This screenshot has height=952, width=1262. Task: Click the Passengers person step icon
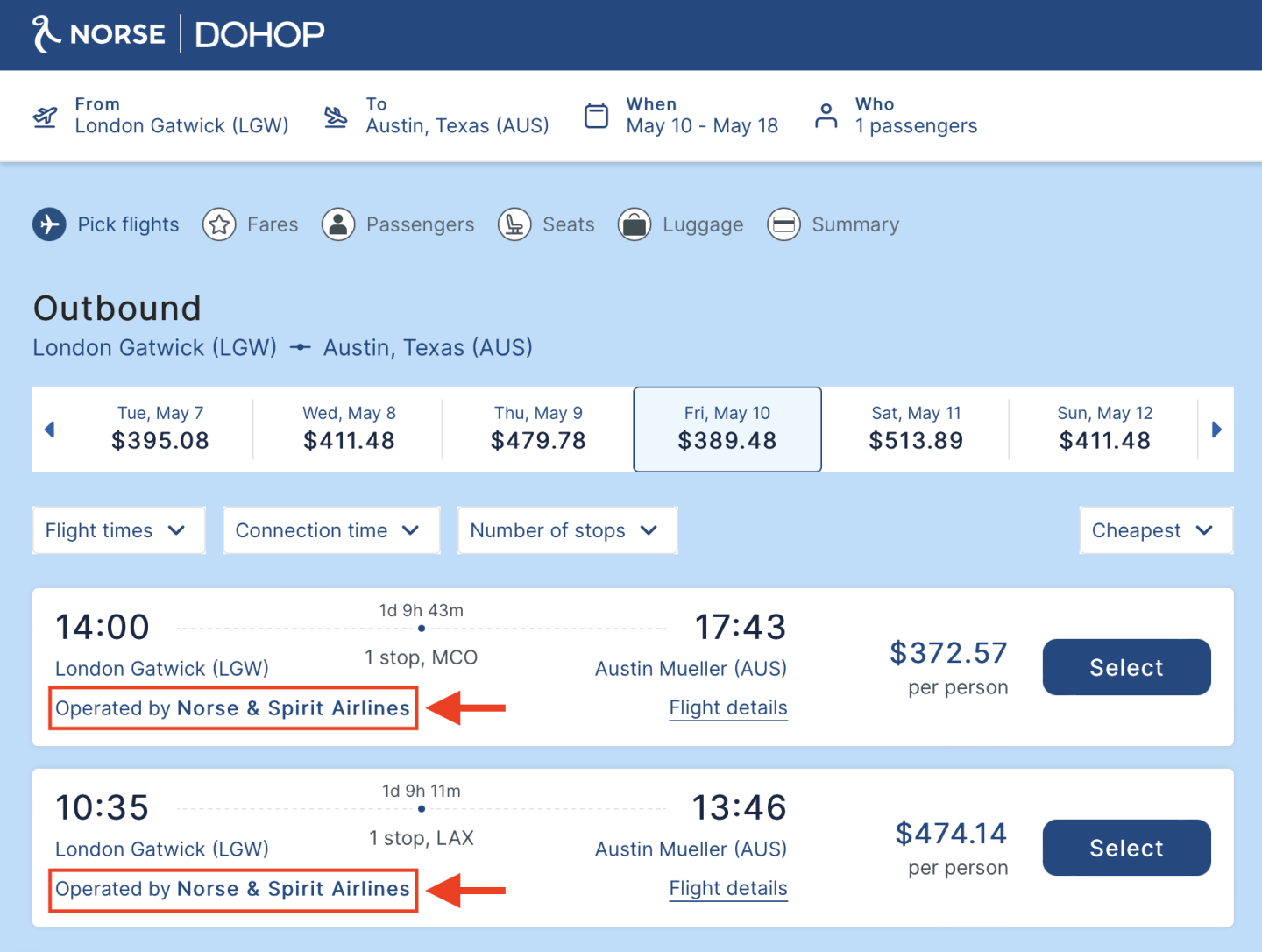[x=338, y=224]
